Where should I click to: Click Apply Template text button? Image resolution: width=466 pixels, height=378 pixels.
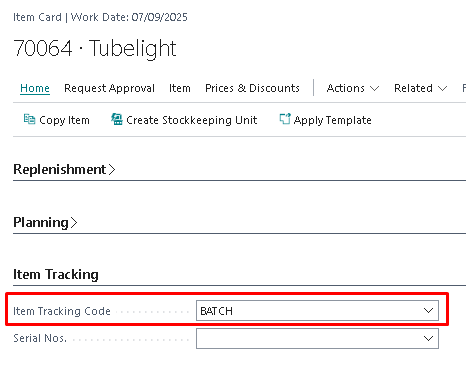tap(333, 120)
